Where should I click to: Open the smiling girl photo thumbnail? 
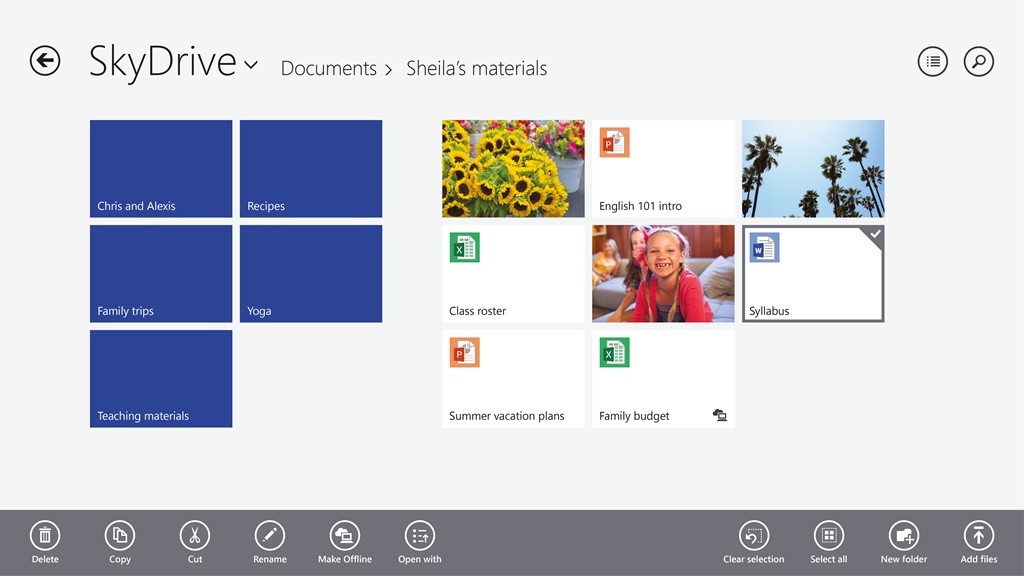[x=663, y=274]
